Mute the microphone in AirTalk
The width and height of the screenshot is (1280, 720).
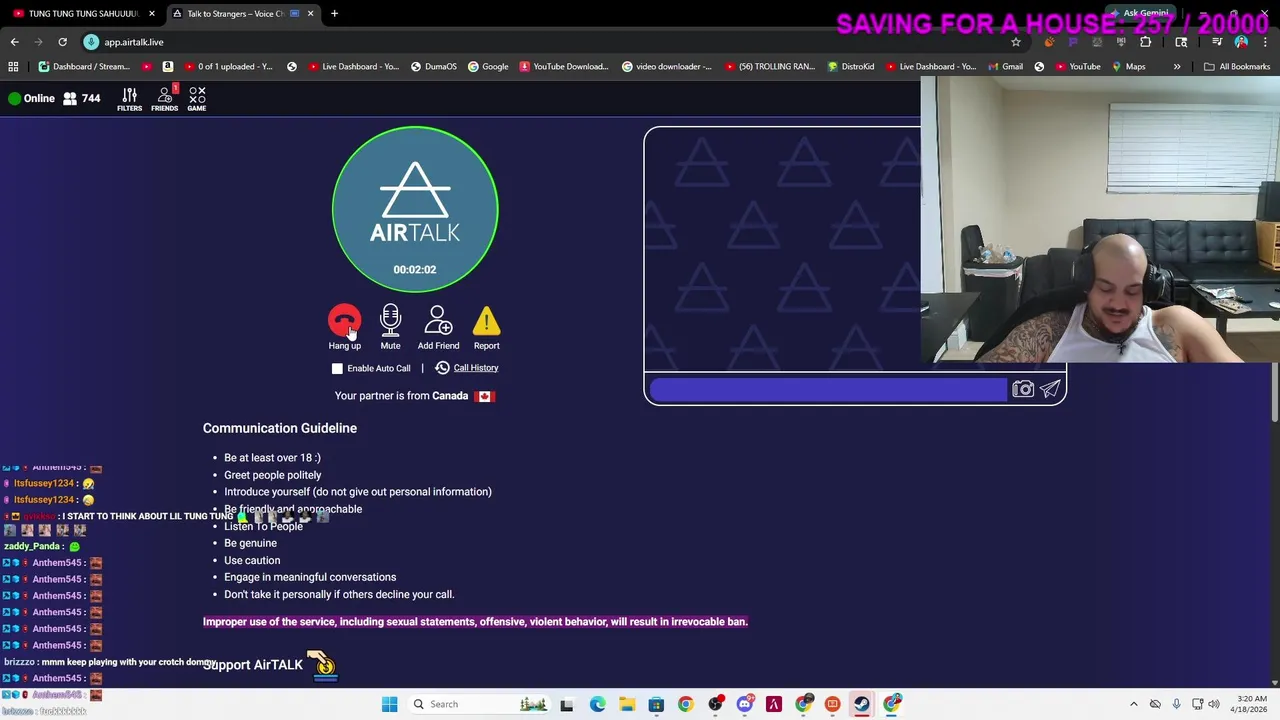pyautogui.click(x=390, y=321)
